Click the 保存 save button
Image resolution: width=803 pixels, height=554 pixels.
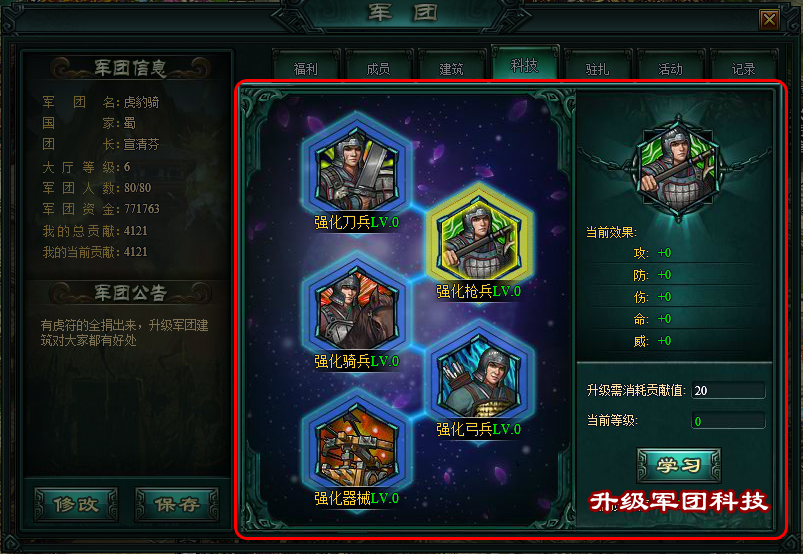point(177,504)
